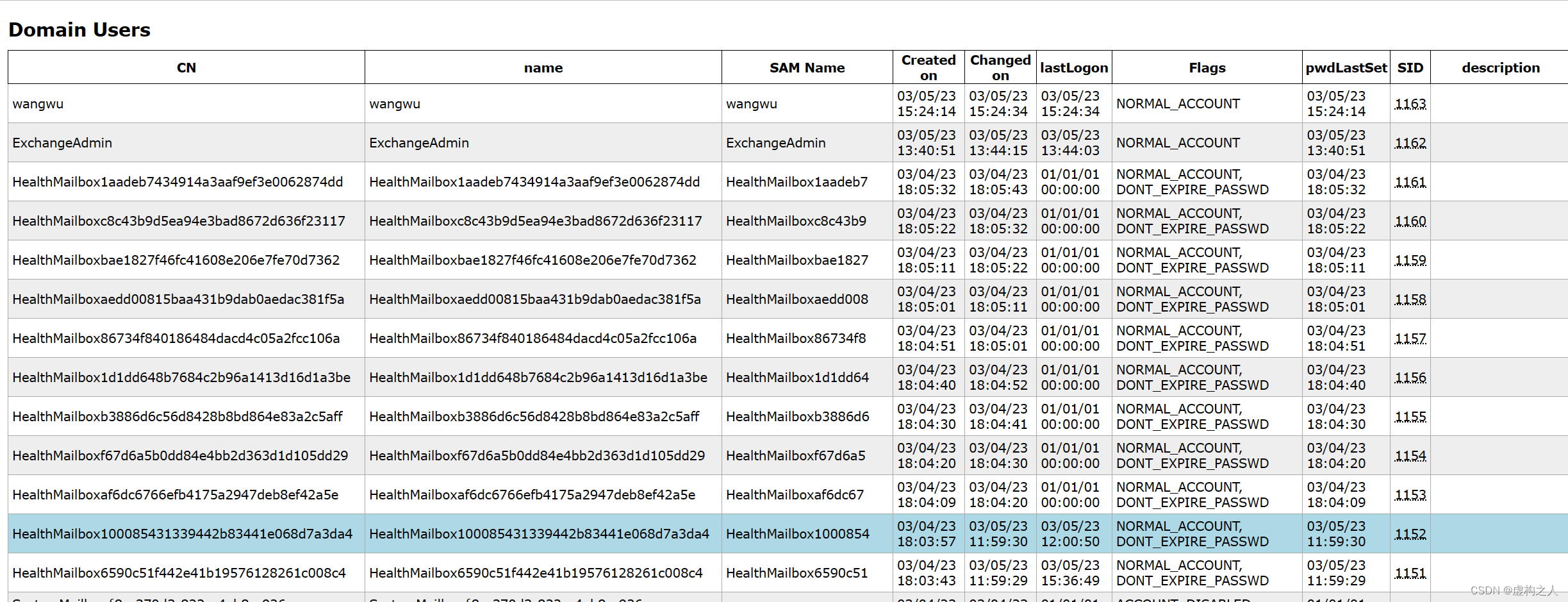Select CN cell HealthMailbox1aadeb7434914a3aaf9ef3e0062874dd

pos(186,181)
